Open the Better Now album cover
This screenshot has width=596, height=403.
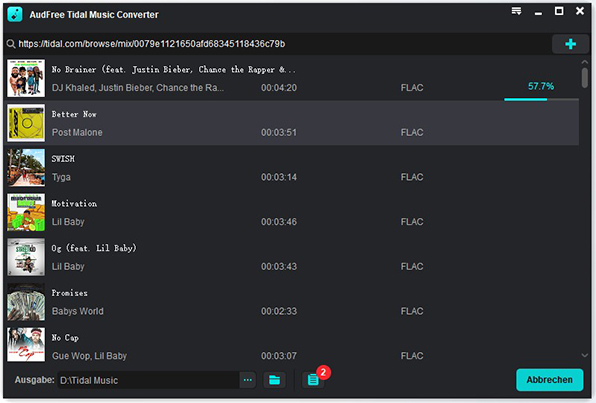click(x=26, y=123)
